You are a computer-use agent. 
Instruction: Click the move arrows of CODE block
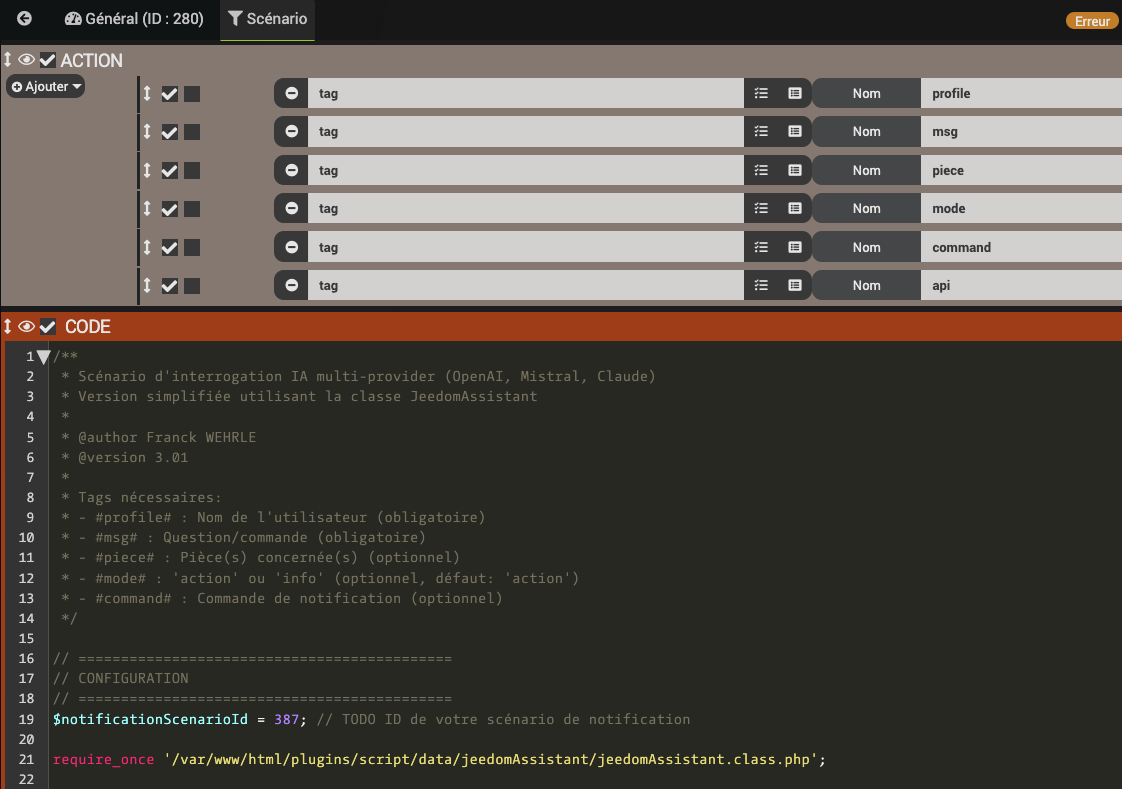8,326
